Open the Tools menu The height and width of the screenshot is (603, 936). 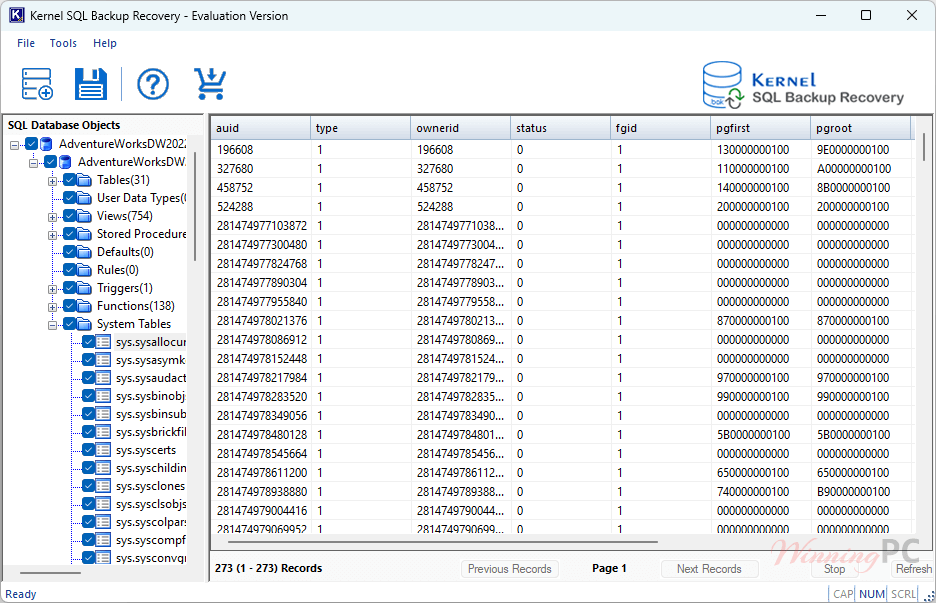tap(63, 43)
